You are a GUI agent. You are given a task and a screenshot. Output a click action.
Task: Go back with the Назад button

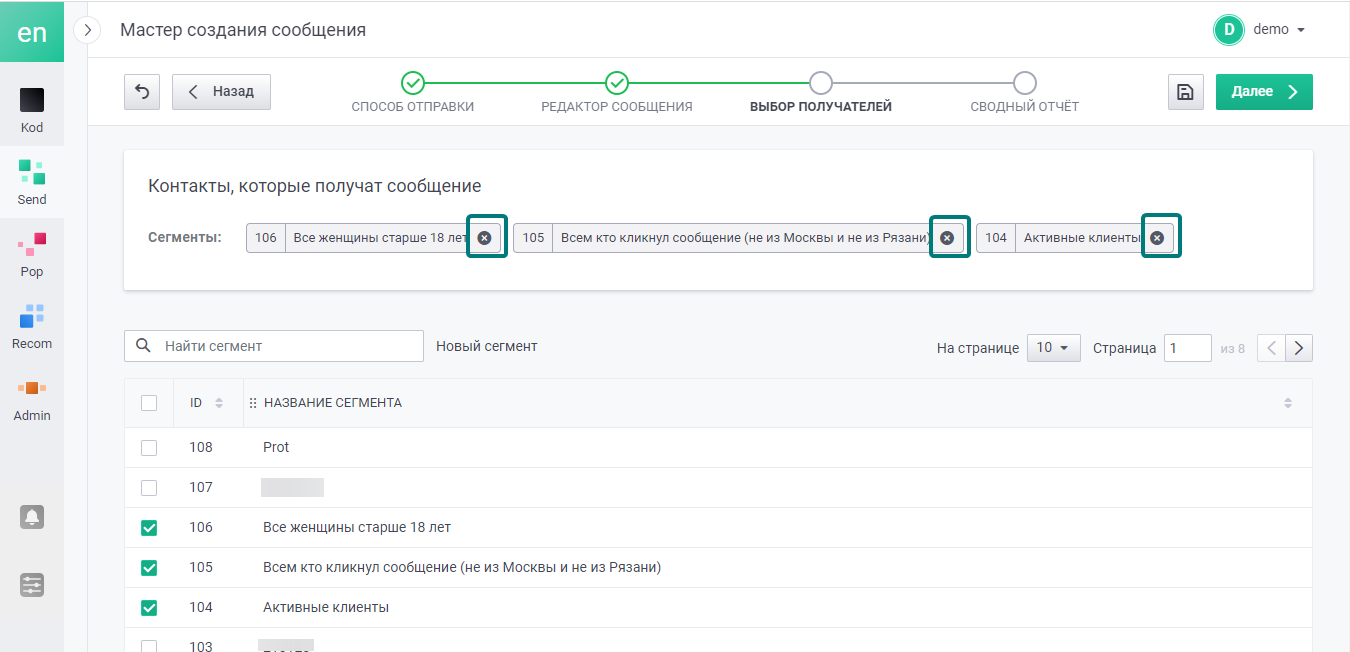click(221, 92)
